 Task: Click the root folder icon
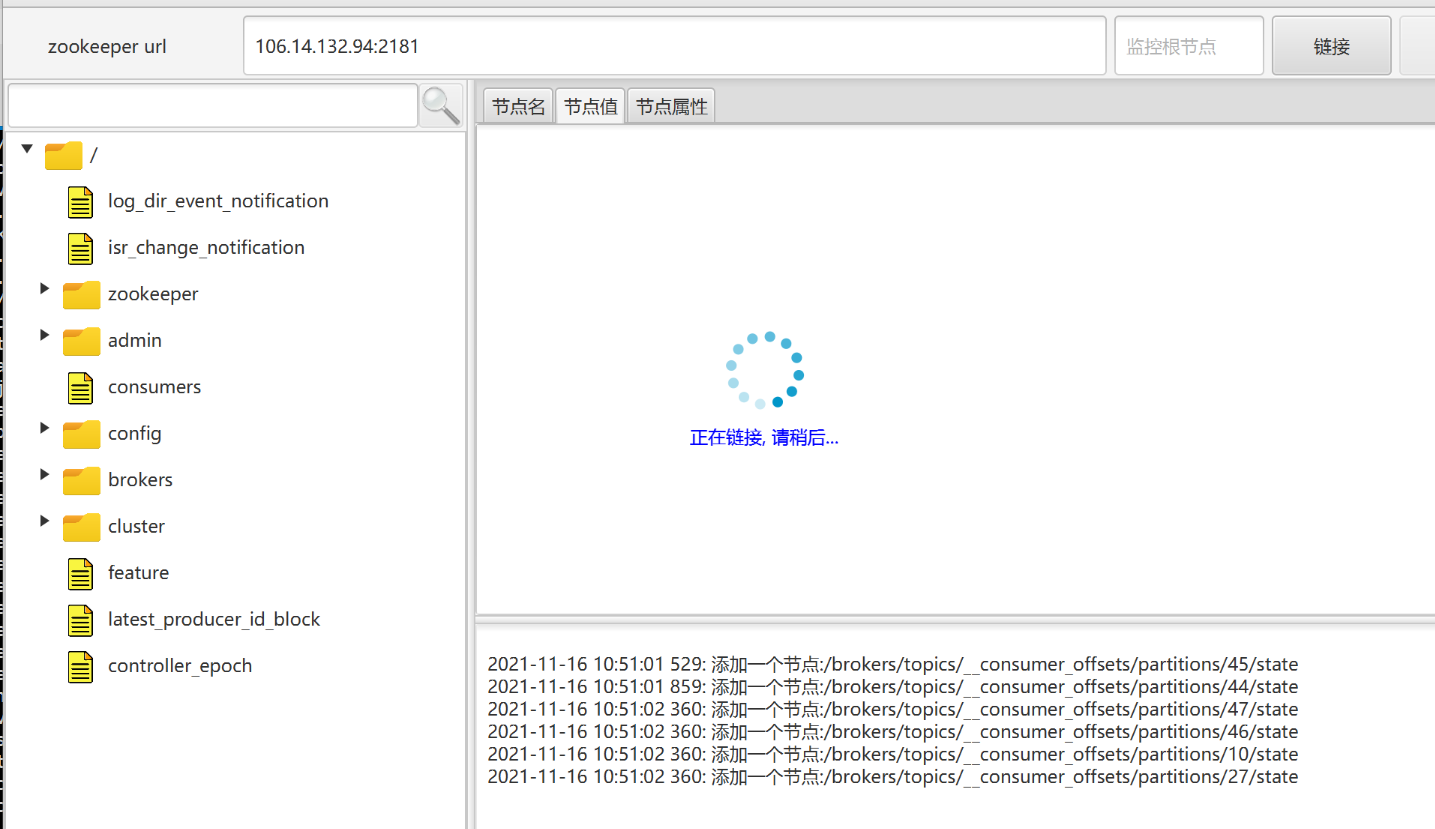(63, 155)
